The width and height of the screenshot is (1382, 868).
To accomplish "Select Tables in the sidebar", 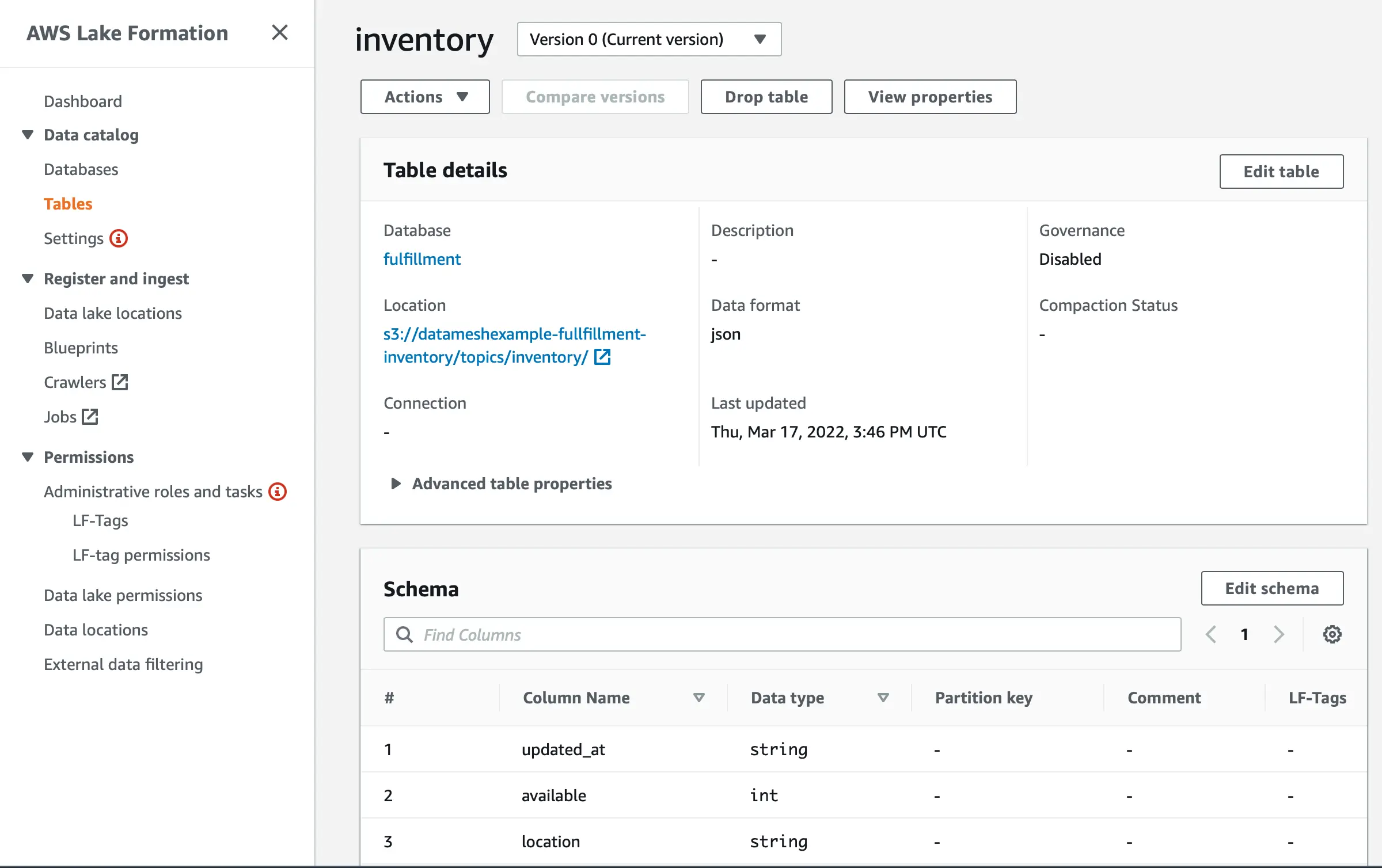I will pos(68,204).
